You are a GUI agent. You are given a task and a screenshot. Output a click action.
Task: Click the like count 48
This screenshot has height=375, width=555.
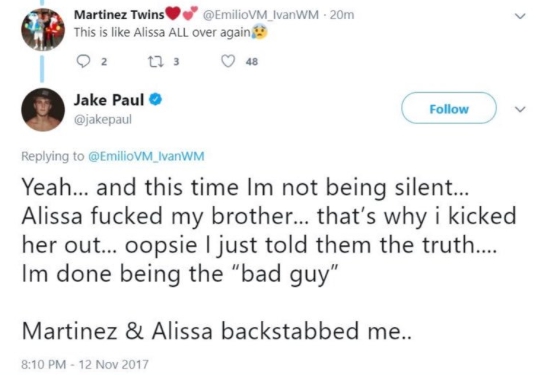[x=252, y=62]
